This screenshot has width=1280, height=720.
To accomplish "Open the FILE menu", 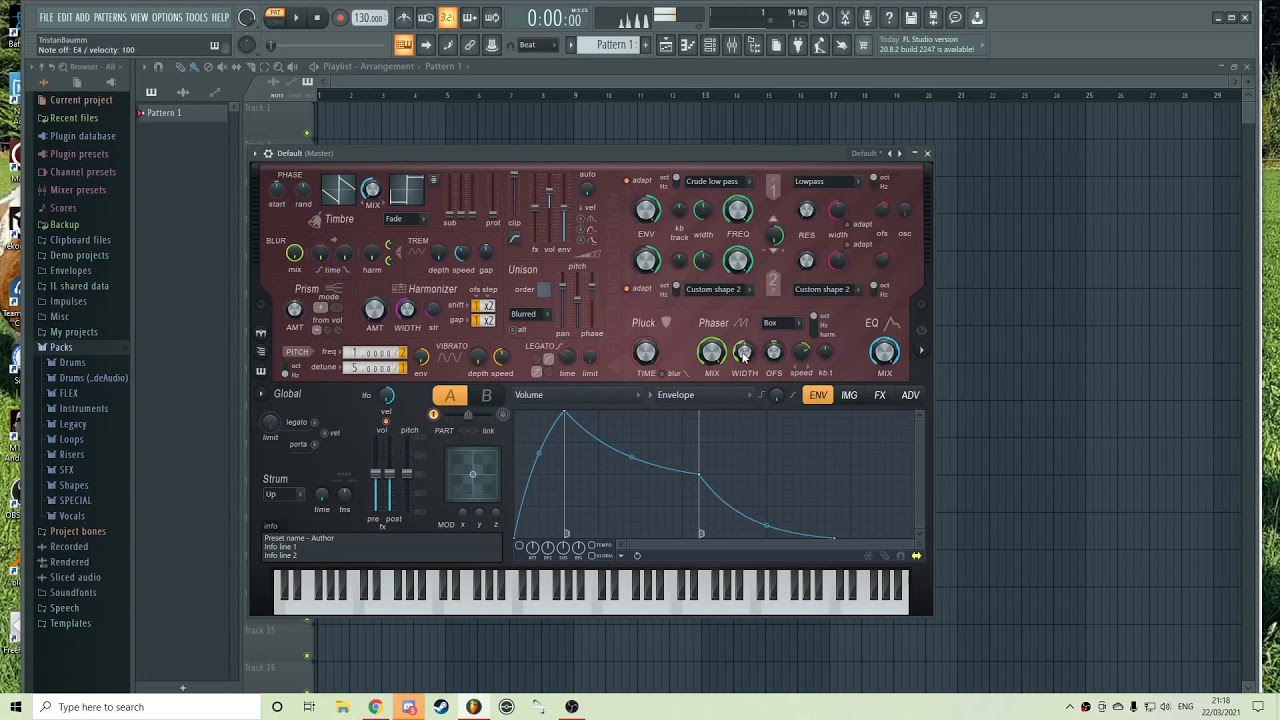I will tap(46, 17).
